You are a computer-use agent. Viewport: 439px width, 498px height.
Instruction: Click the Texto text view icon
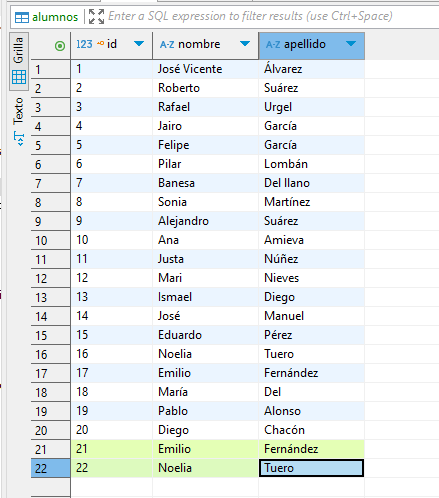tap(19, 139)
